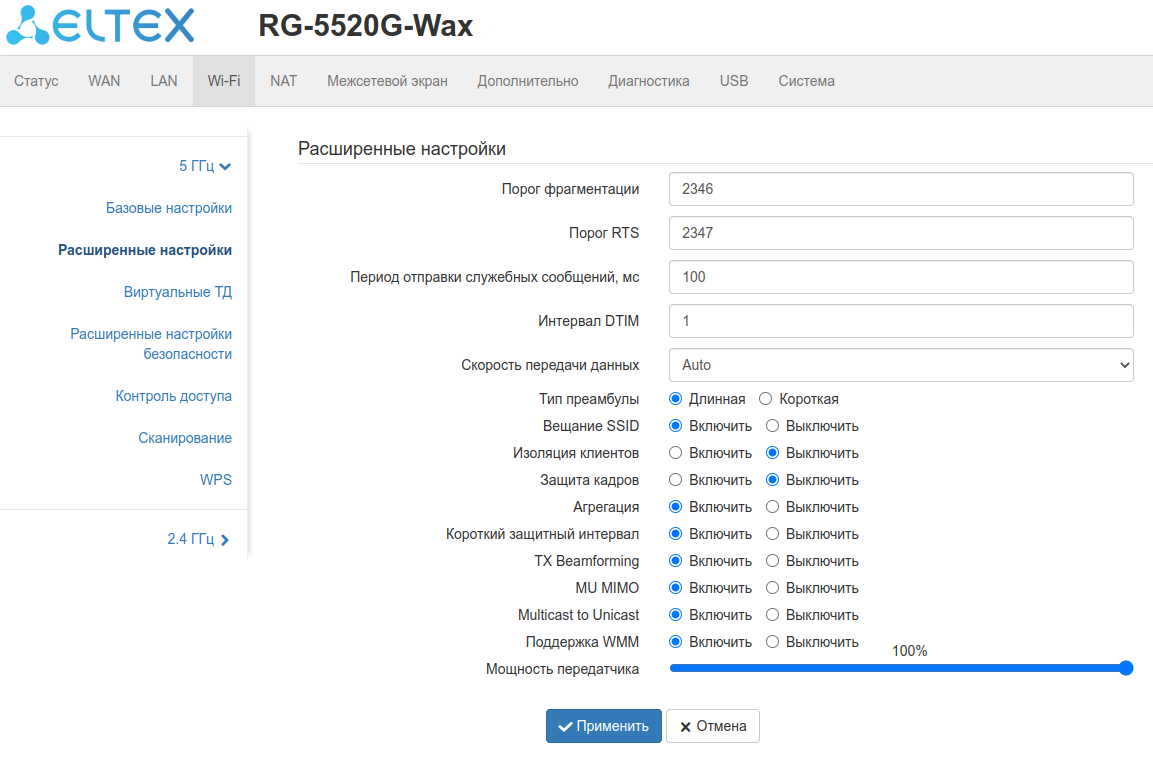Collapse the 5 ГГц section chevron

pos(225,167)
